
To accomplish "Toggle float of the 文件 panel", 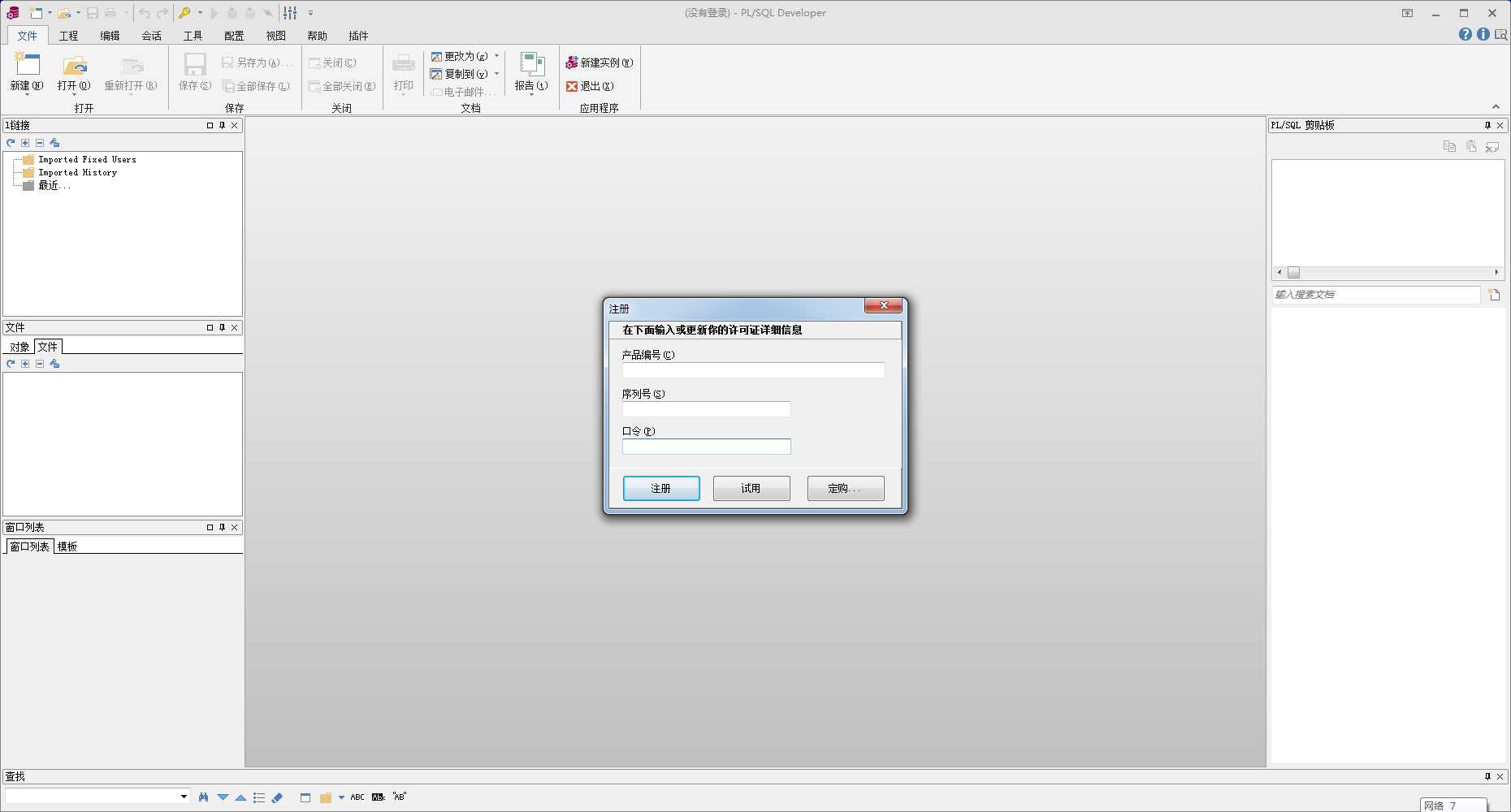I will point(210,327).
